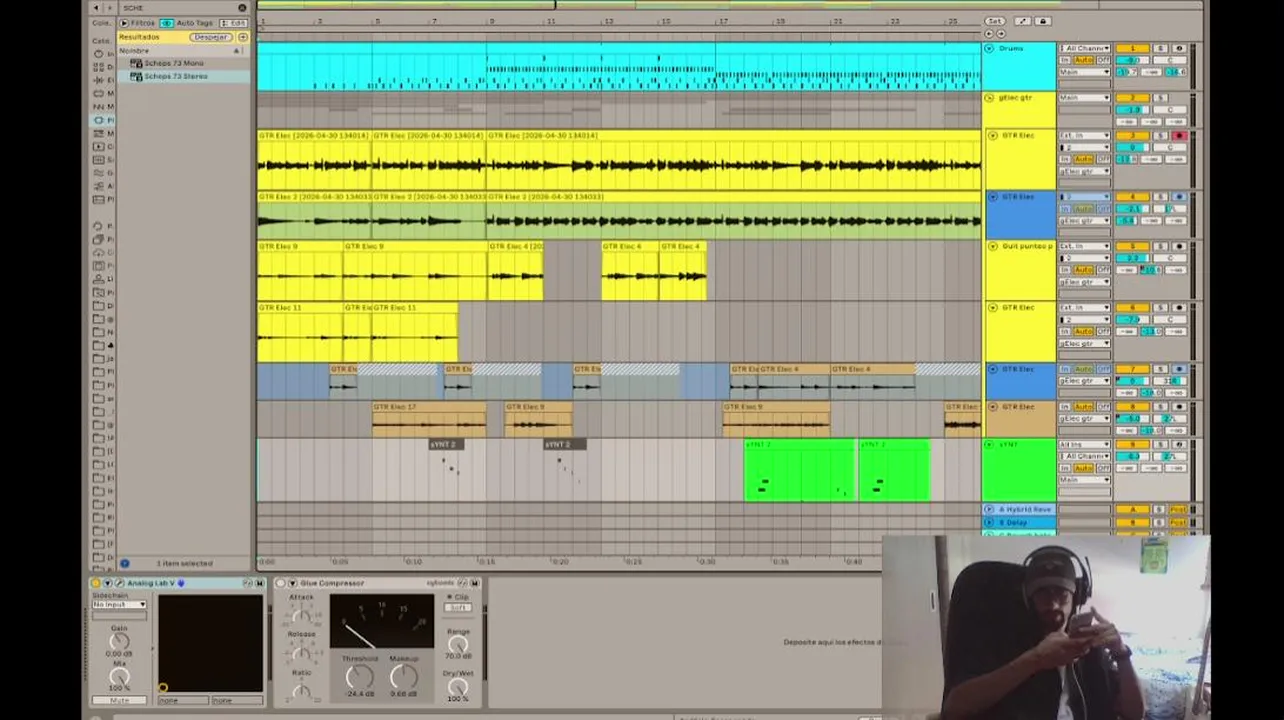Collapse the Drums track

(x=989, y=48)
